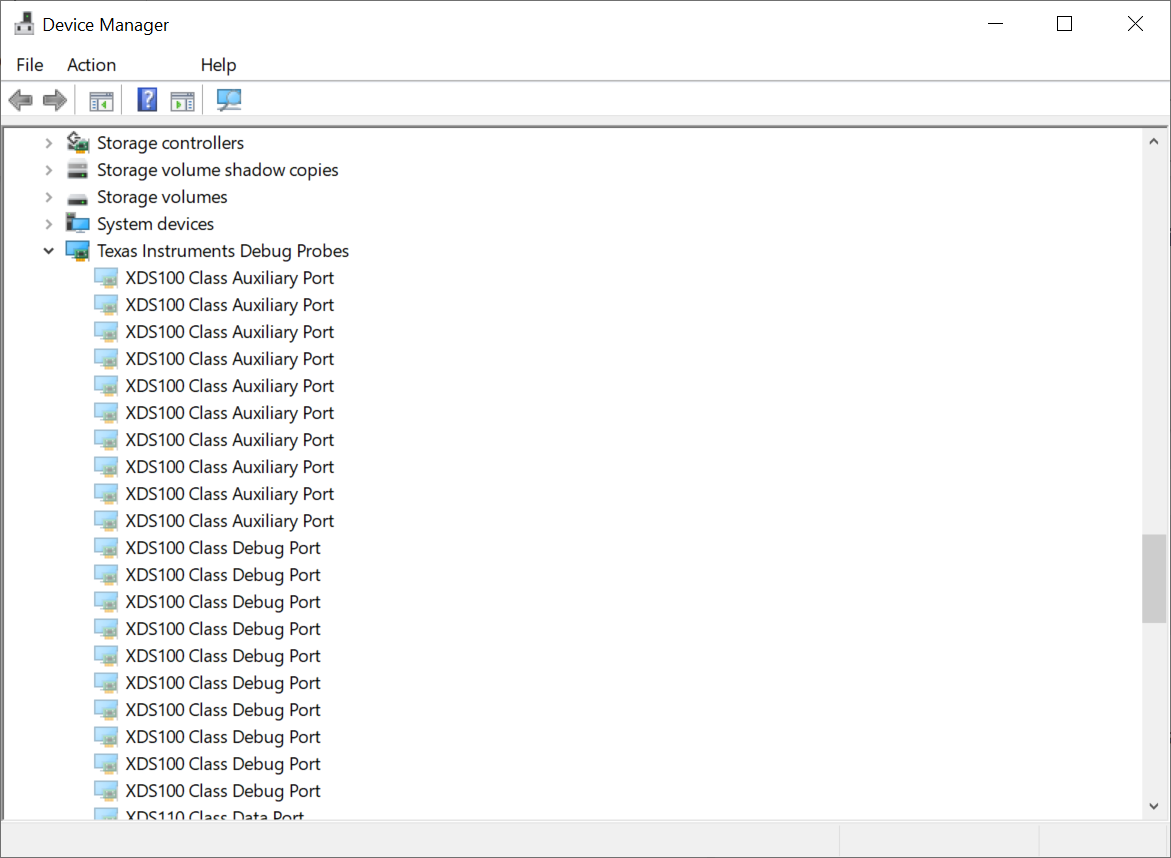This screenshot has width=1171, height=858.
Task: Expand the Storage volumes node
Action: (x=49, y=197)
